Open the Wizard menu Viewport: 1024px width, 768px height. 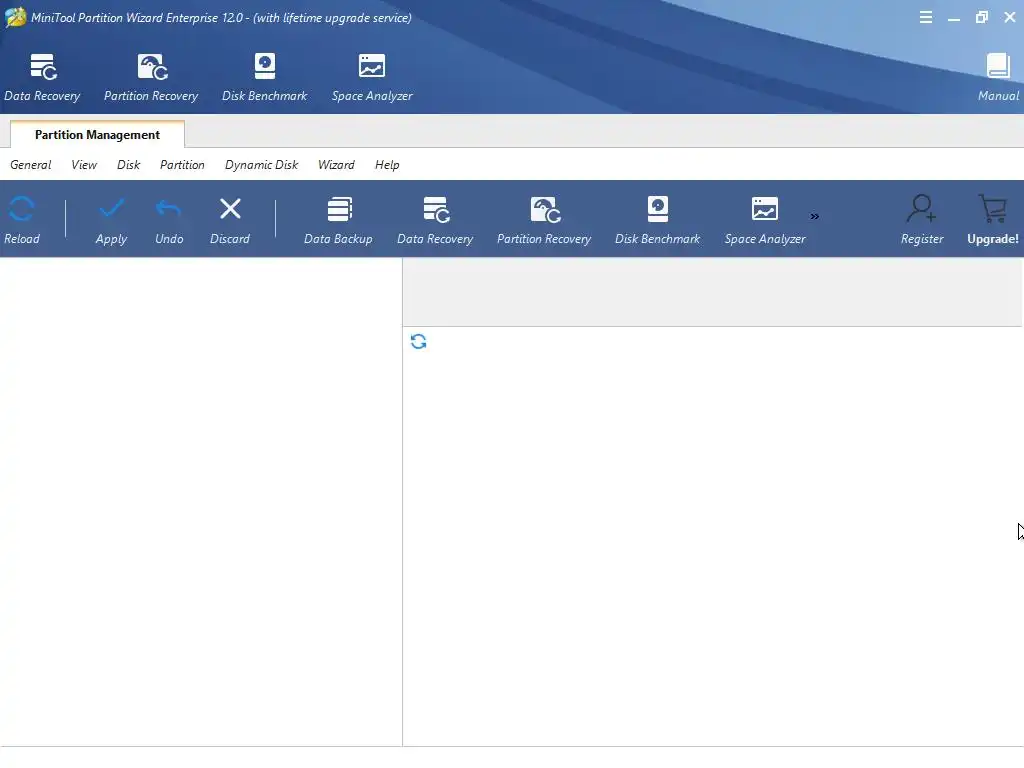click(336, 165)
